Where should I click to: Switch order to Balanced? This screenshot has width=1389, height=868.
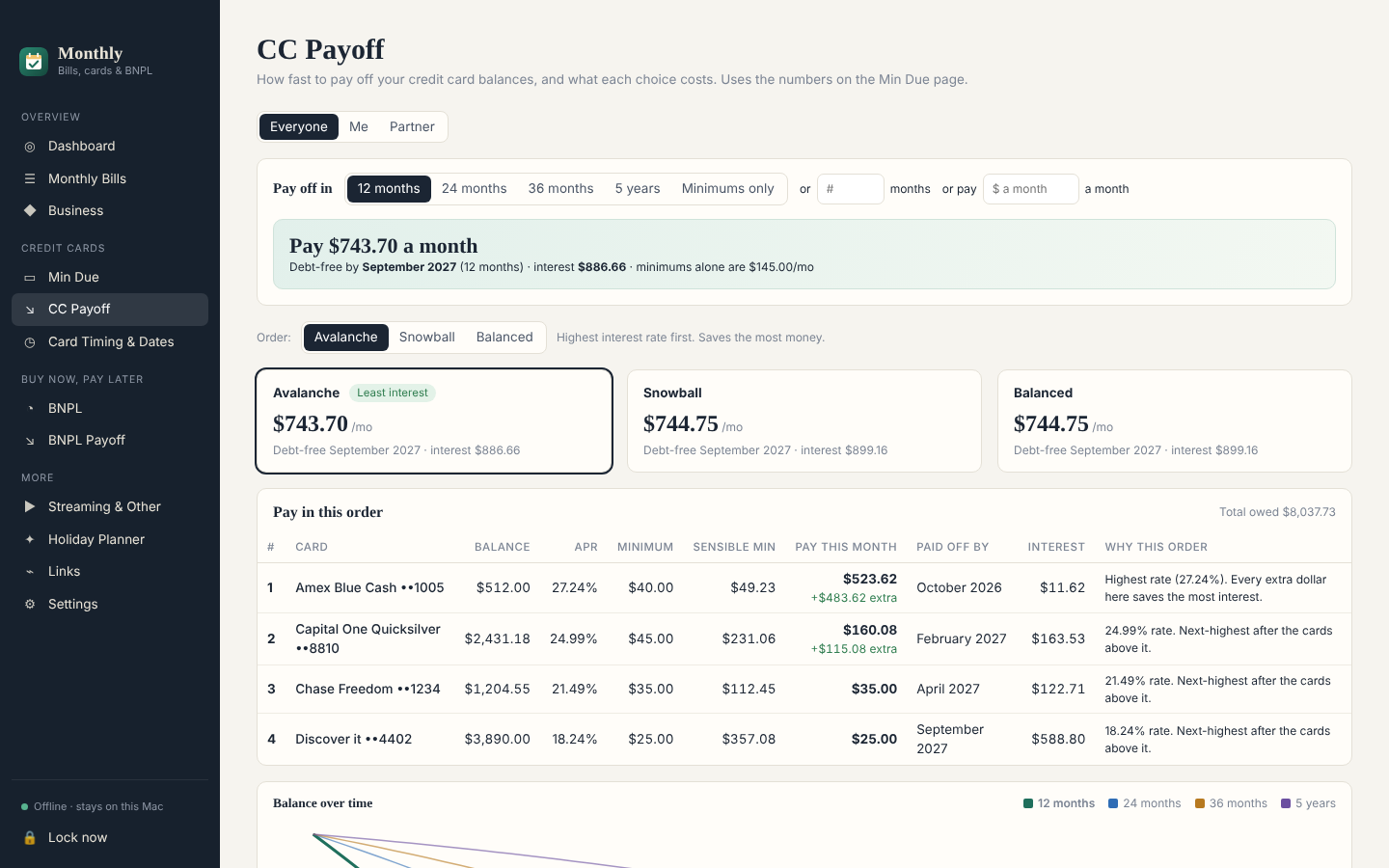(504, 337)
